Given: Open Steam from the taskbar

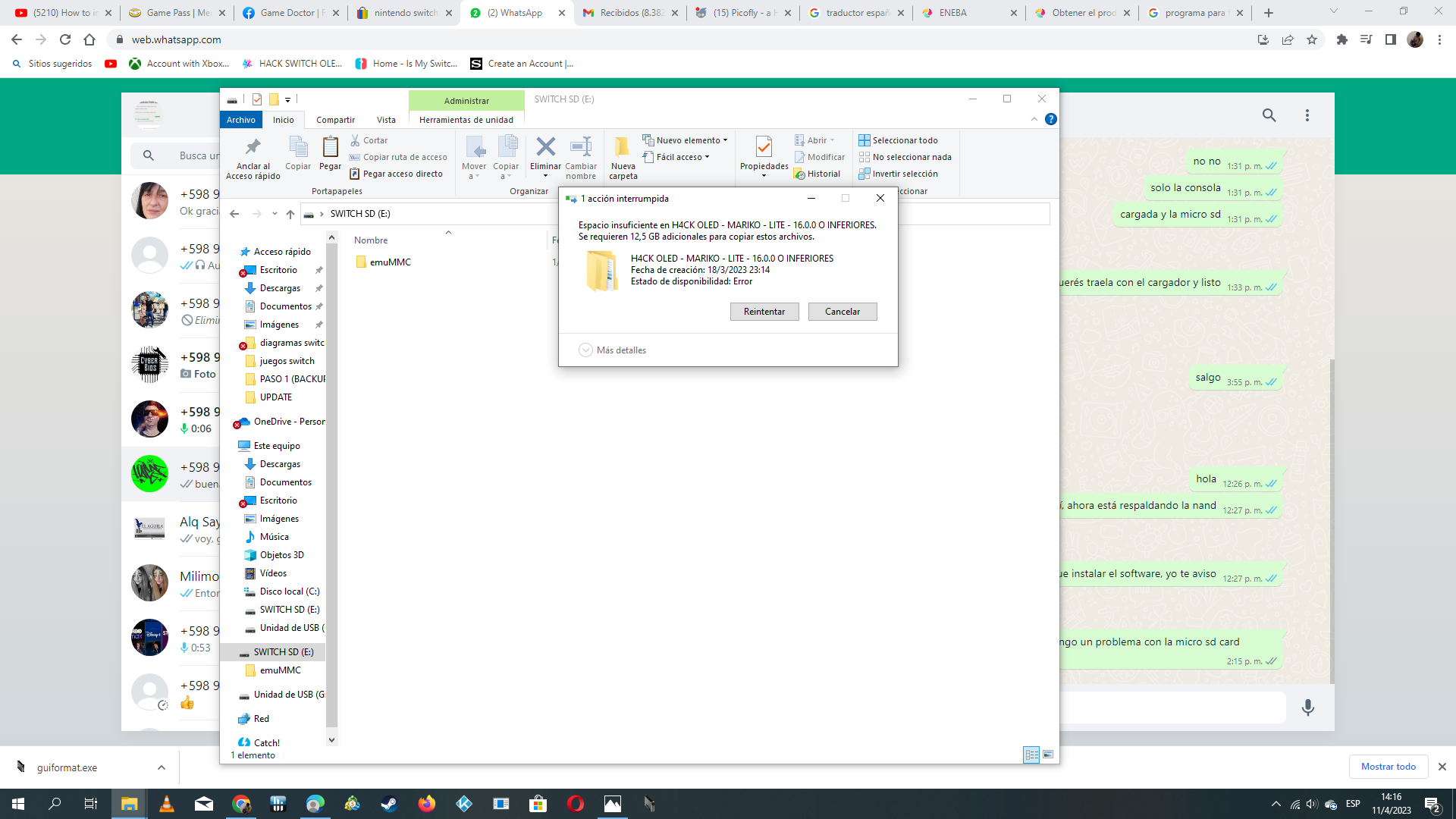Looking at the screenshot, I should point(390,804).
